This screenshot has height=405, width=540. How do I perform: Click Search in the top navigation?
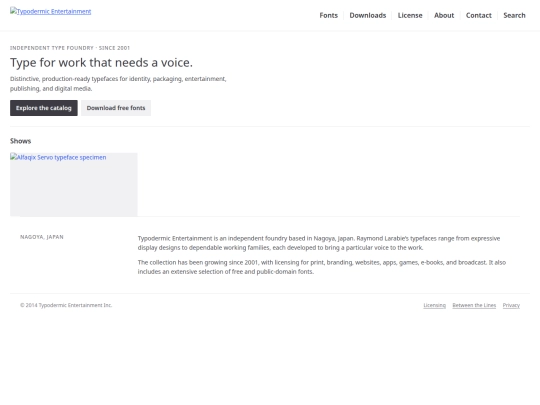[514, 15]
